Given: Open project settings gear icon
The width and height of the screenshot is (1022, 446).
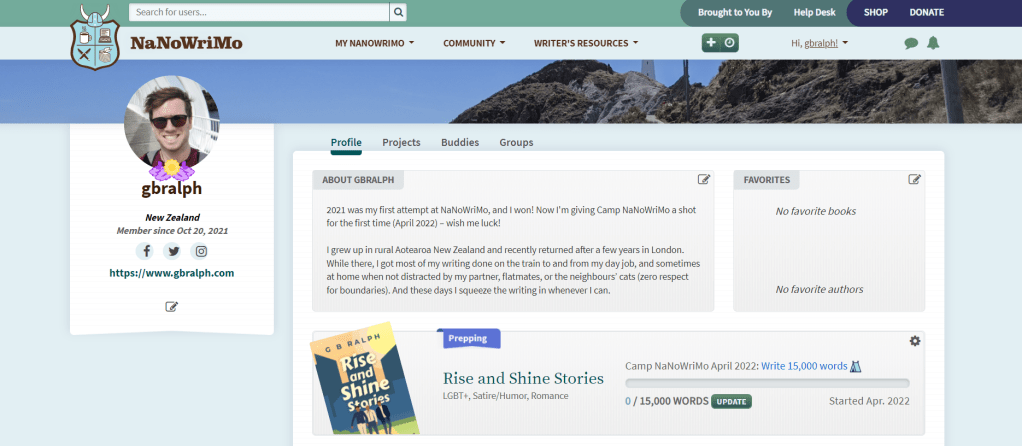Looking at the screenshot, I should point(915,341).
